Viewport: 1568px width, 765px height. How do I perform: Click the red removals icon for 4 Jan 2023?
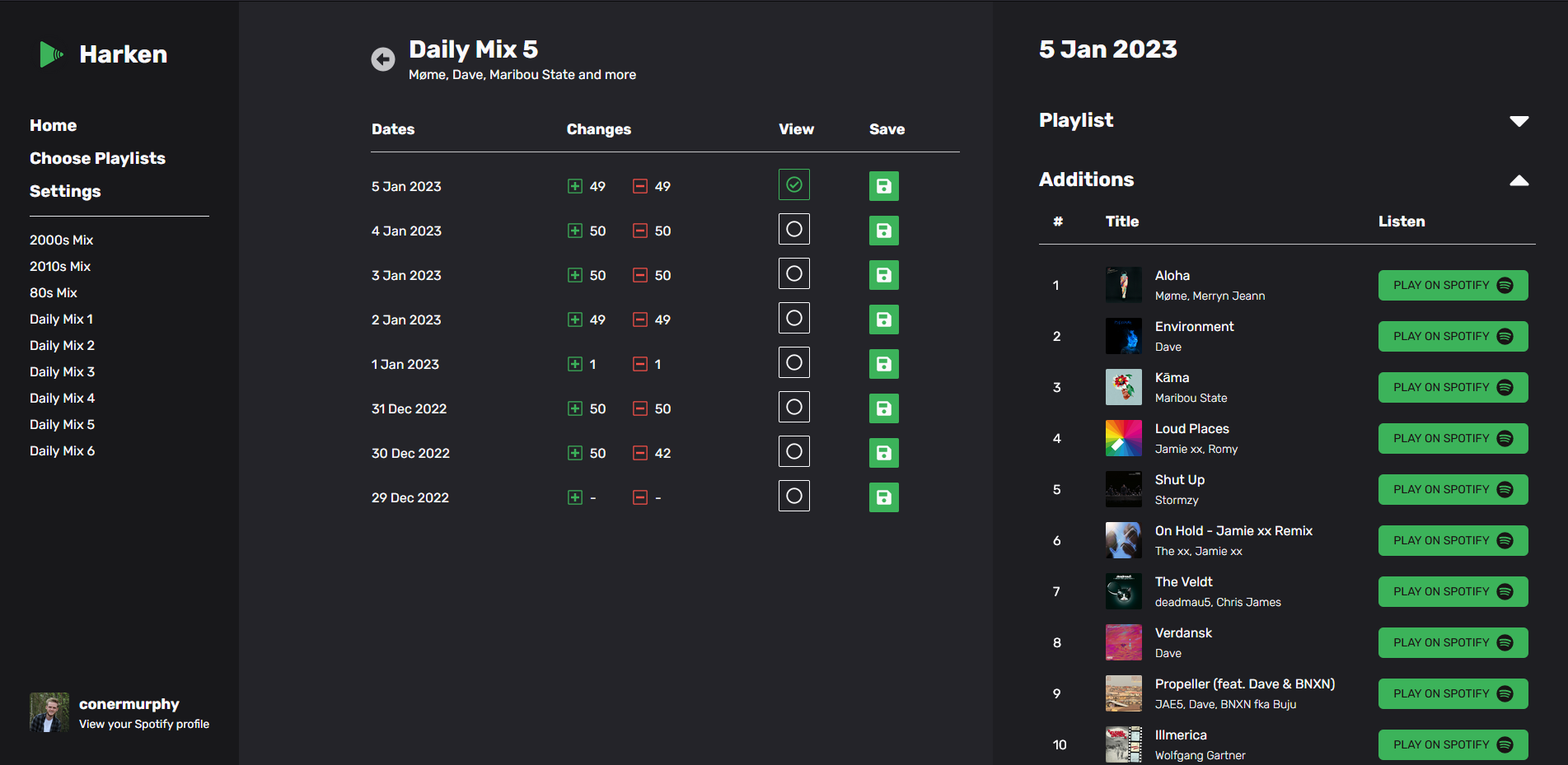point(640,231)
